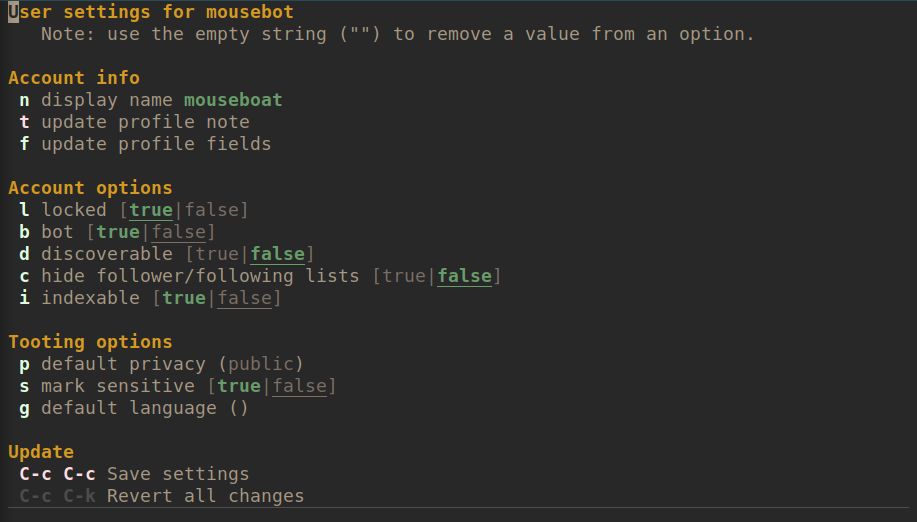This screenshot has height=522, width=917.
Task: Set mark sensitive to true
Action: pyautogui.click(x=239, y=386)
